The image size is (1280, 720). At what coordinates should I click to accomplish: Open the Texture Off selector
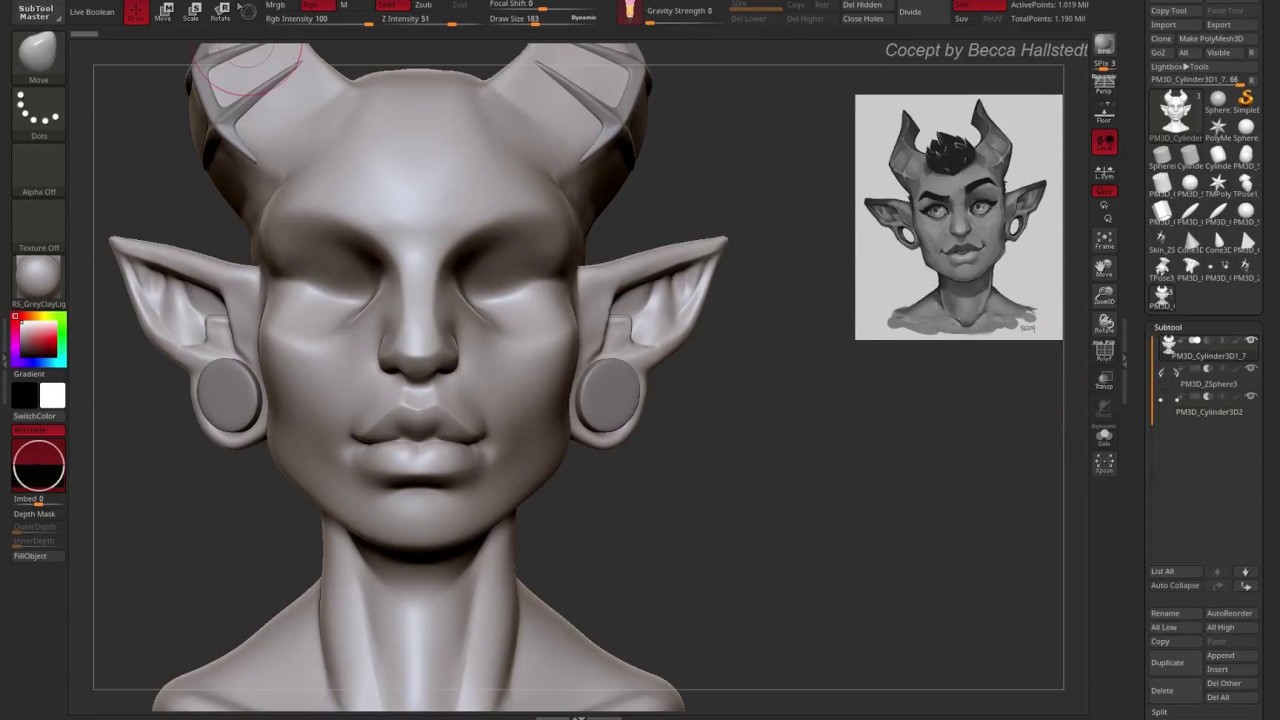(x=38, y=228)
